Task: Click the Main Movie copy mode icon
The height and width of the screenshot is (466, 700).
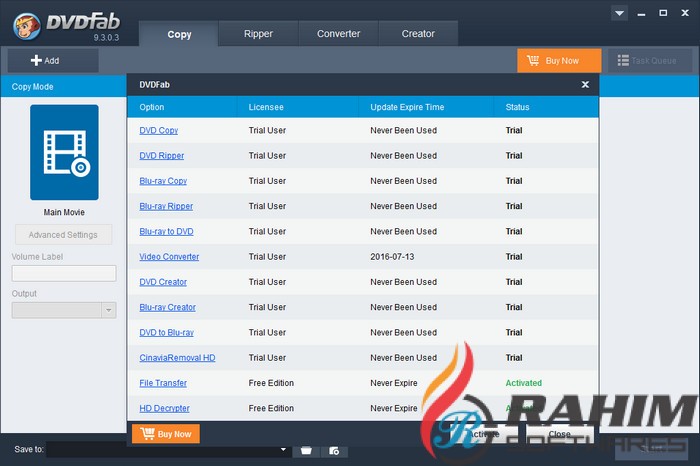Action: tap(64, 152)
